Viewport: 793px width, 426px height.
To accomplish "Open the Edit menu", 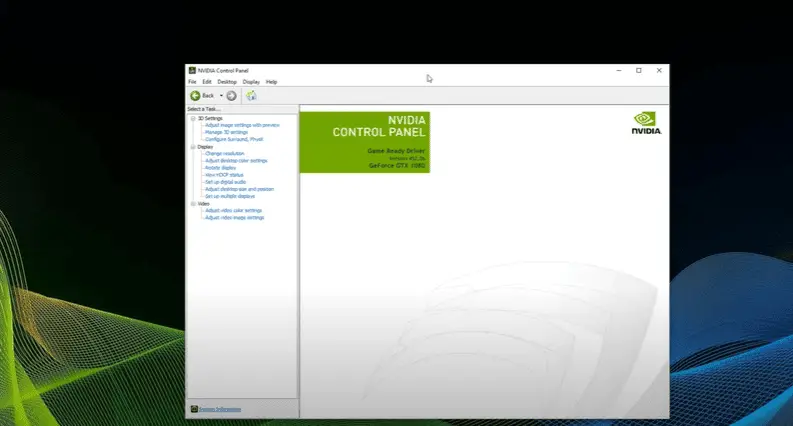I will (207, 82).
